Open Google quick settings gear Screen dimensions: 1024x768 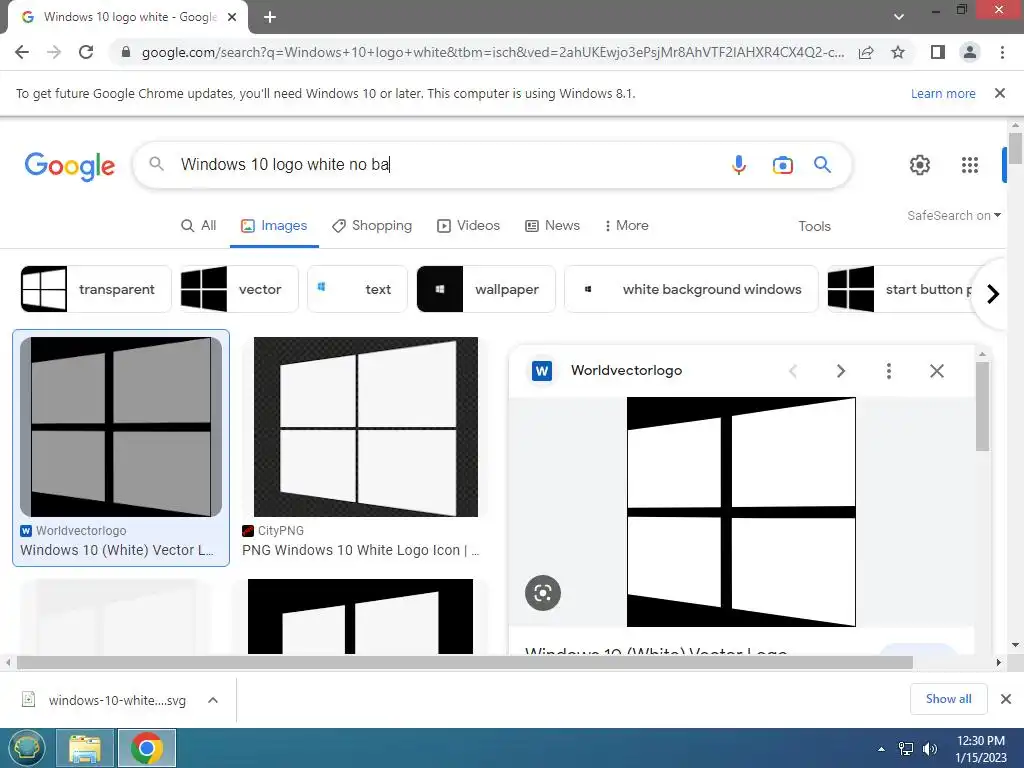click(920, 165)
